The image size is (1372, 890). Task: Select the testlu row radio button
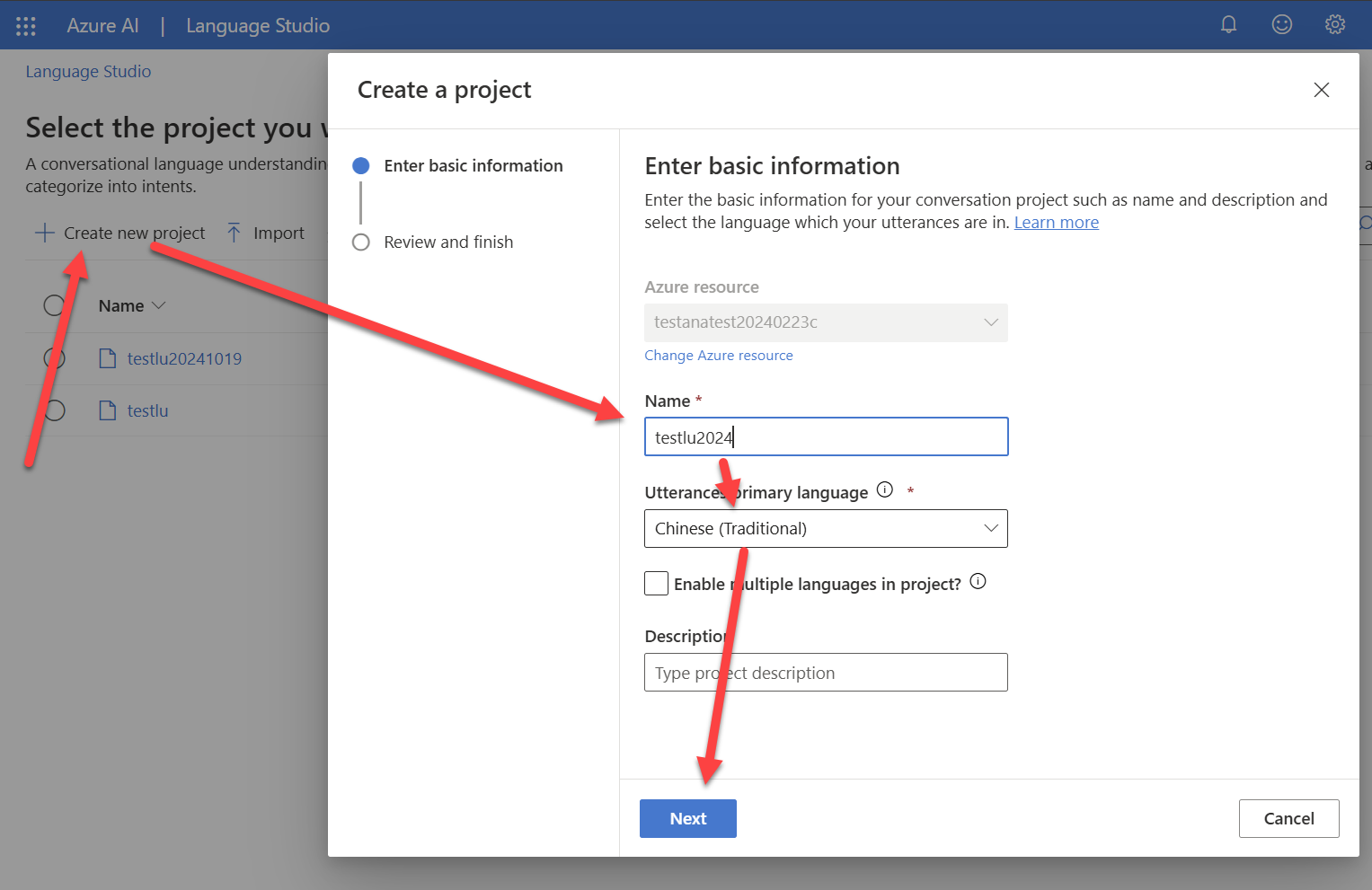click(54, 410)
